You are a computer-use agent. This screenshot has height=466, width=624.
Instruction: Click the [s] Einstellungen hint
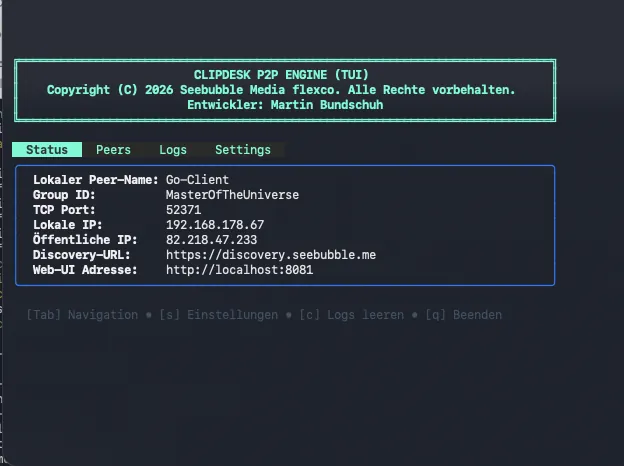coord(218,315)
